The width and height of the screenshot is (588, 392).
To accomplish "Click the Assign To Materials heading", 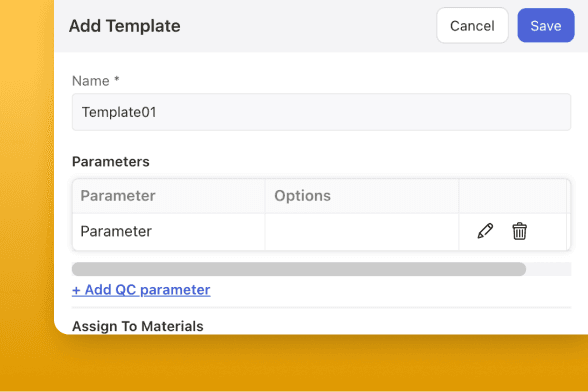I will click(138, 326).
